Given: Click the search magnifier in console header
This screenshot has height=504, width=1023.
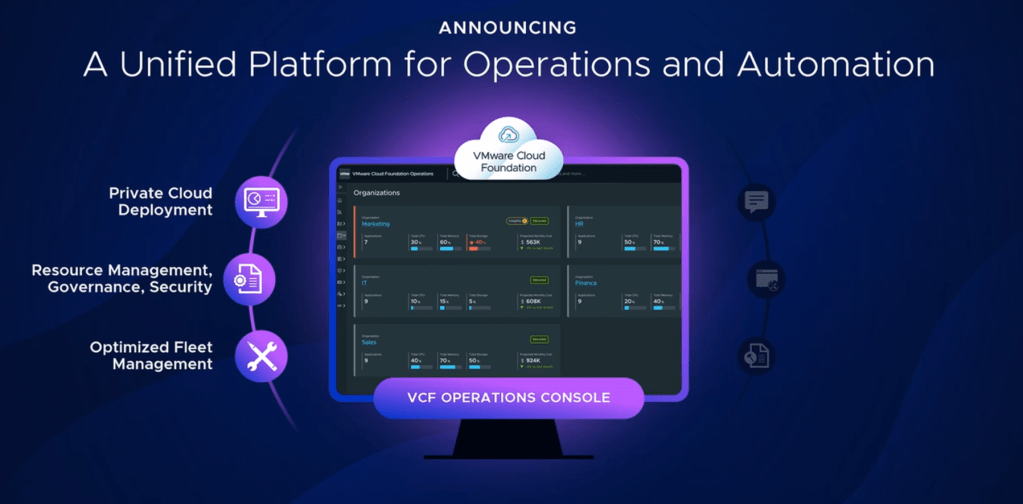Looking at the screenshot, I should tap(455, 174).
